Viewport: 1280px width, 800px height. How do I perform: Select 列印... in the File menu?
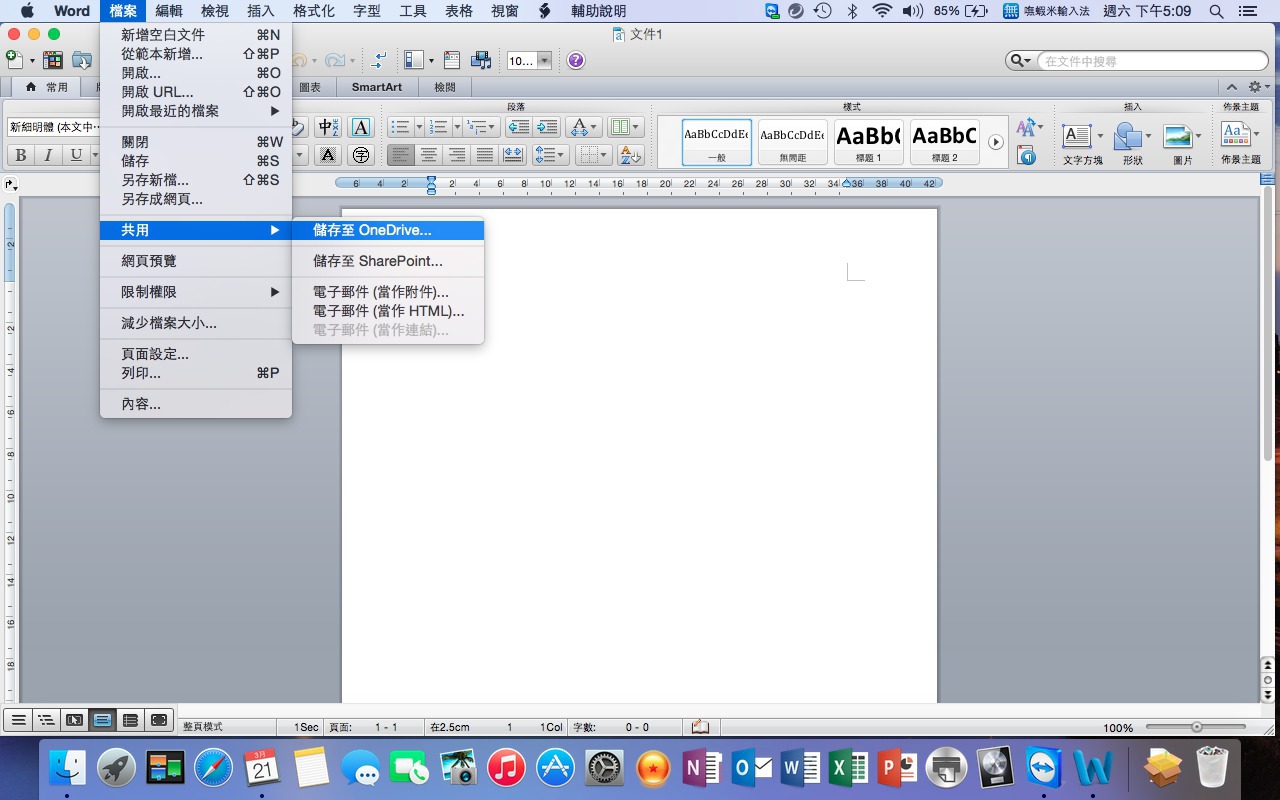[x=196, y=373]
